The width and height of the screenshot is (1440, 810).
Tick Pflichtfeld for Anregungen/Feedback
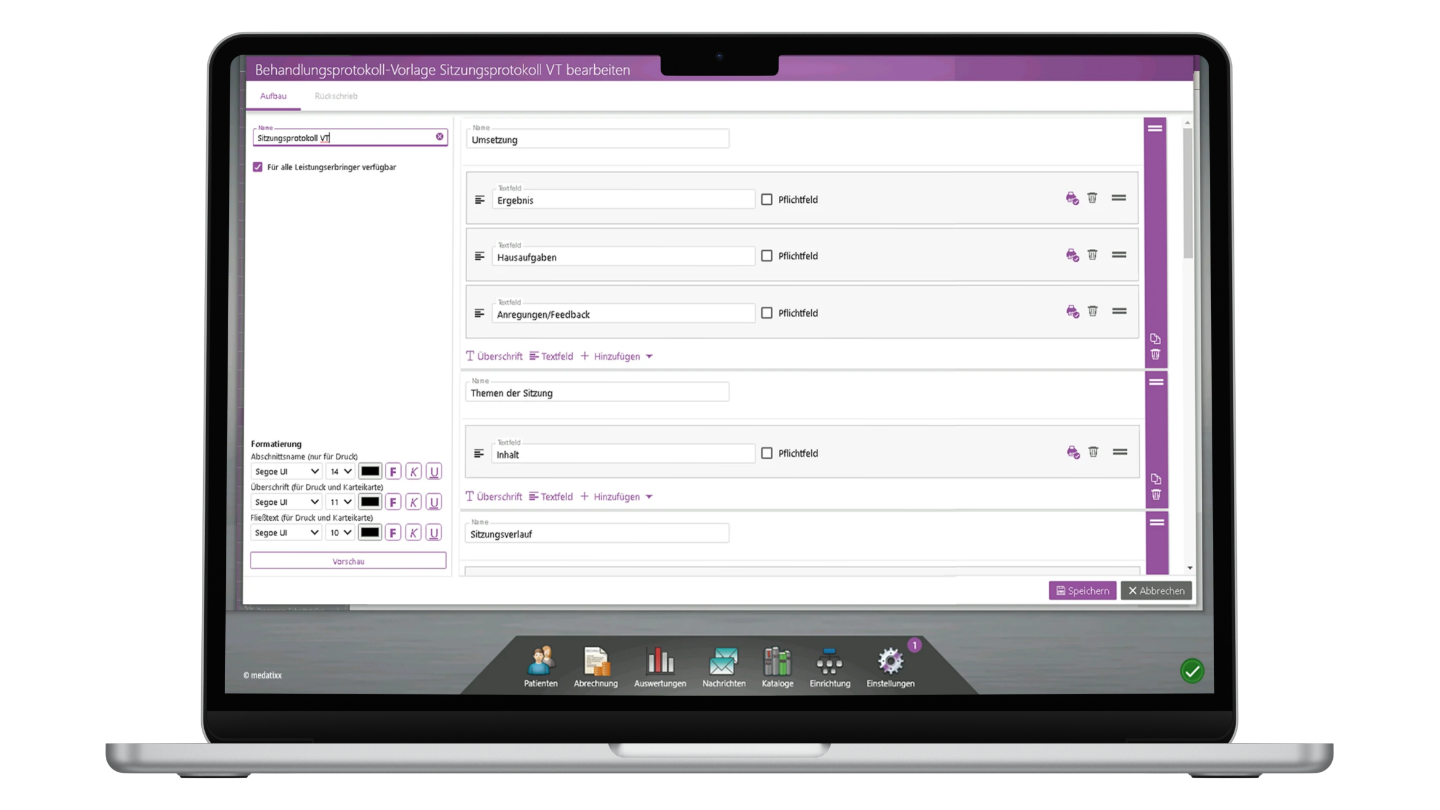(767, 313)
